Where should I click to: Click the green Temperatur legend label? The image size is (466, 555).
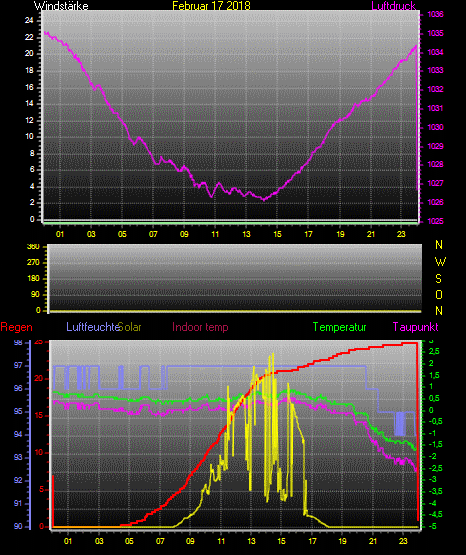point(340,327)
